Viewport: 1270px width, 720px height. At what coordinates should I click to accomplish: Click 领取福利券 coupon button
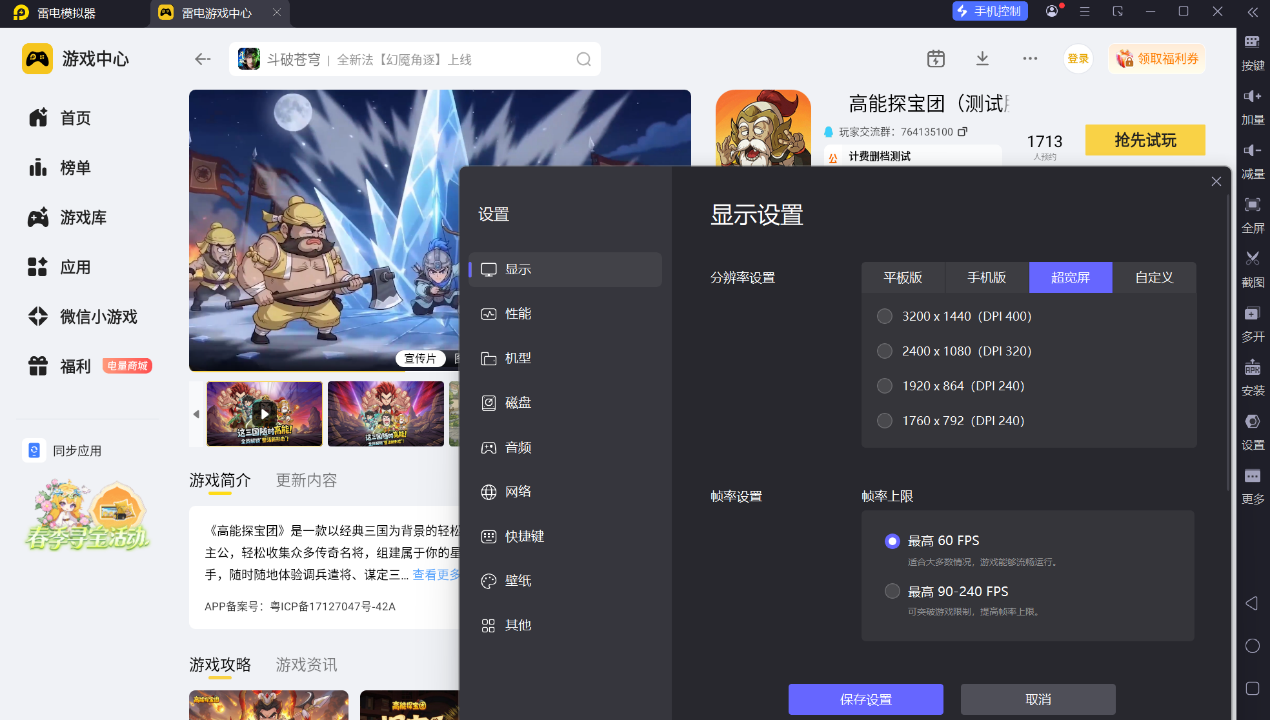tap(1156, 59)
